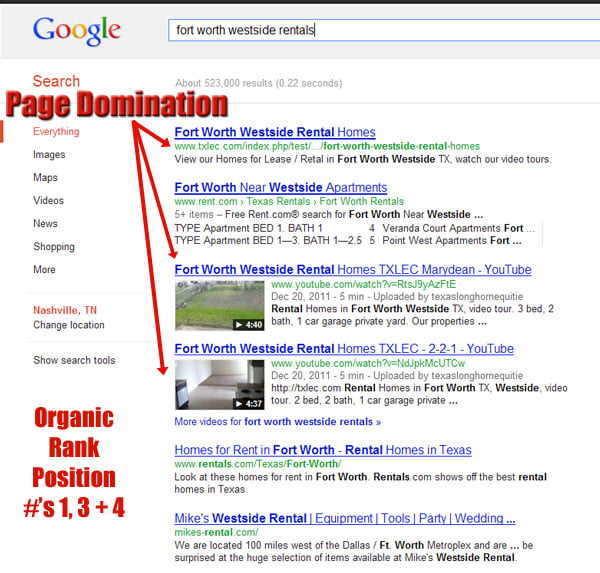The image size is (600, 573).
Task: Expand Show search tools
Action: click(74, 360)
